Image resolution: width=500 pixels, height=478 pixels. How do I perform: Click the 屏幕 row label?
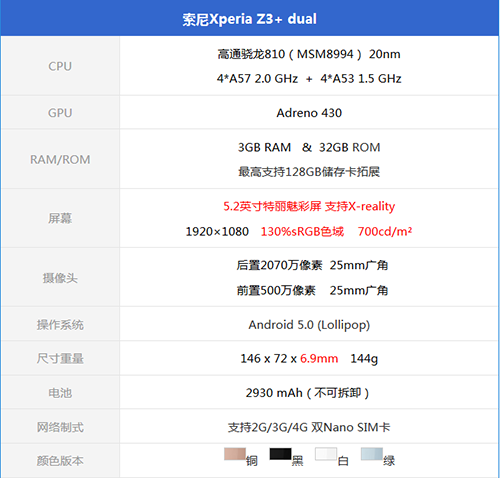pyautogui.click(x=60, y=219)
